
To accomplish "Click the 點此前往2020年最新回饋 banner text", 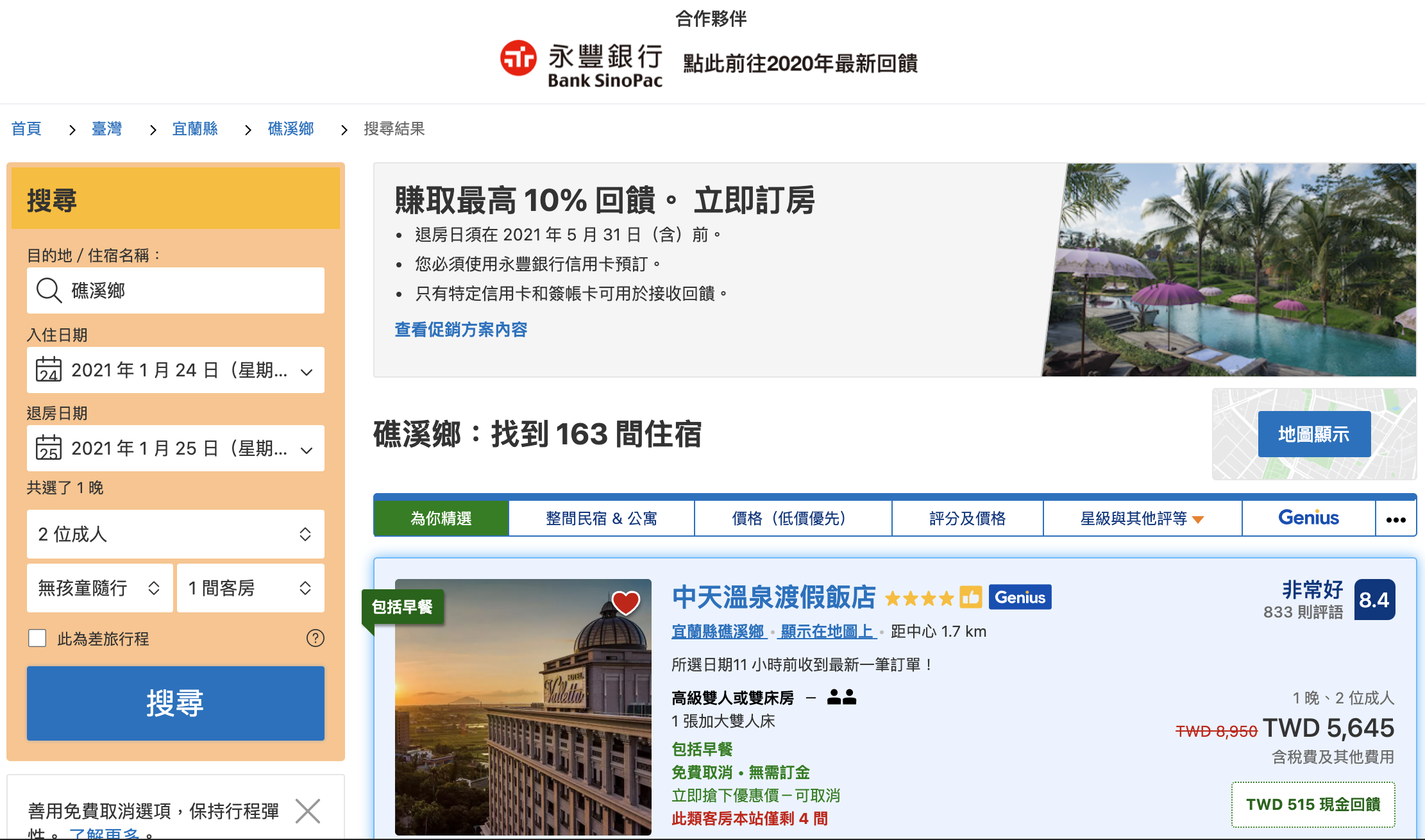I will [x=800, y=64].
